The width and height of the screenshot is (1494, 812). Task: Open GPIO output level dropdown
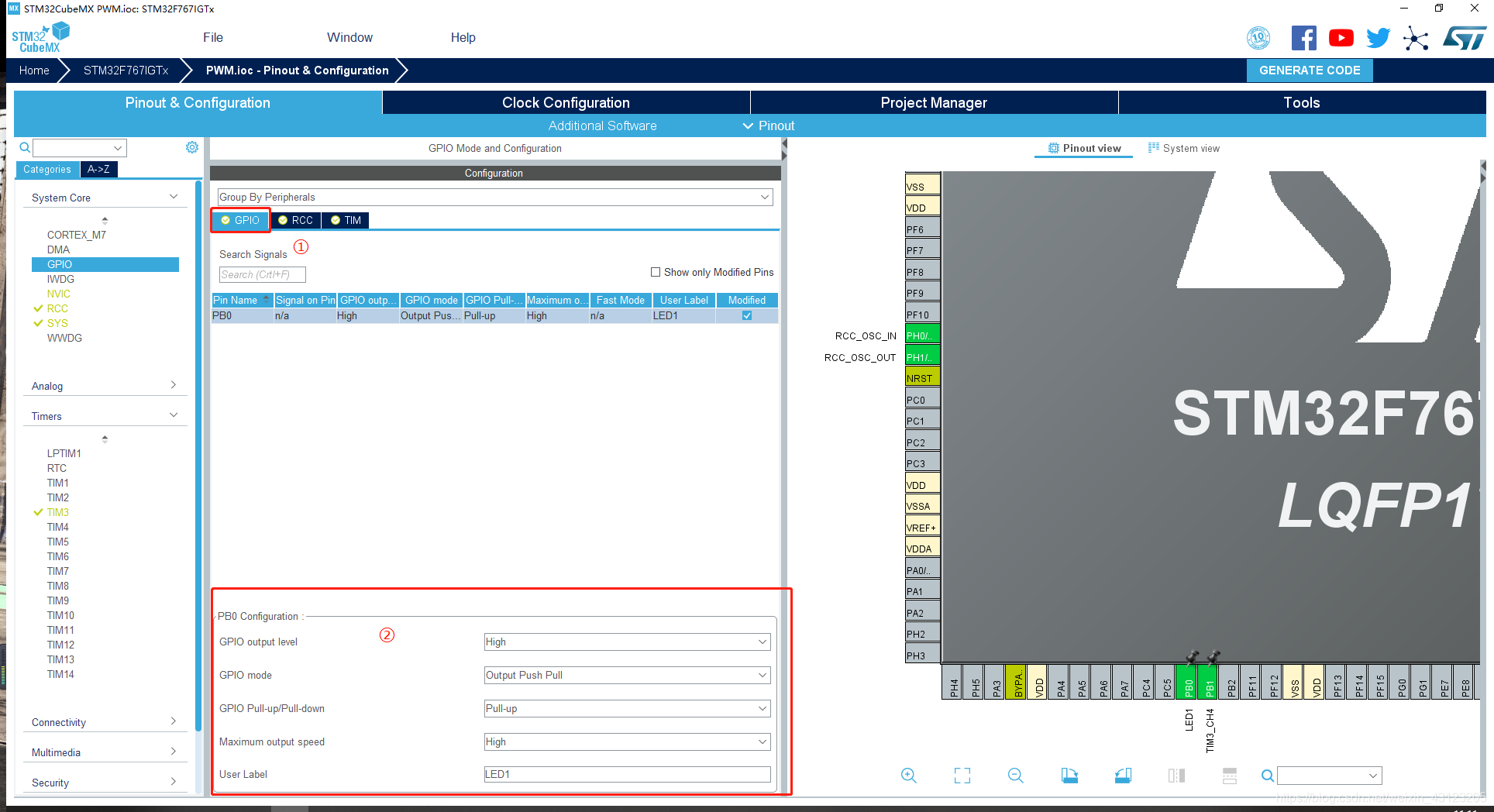pos(627,642)
